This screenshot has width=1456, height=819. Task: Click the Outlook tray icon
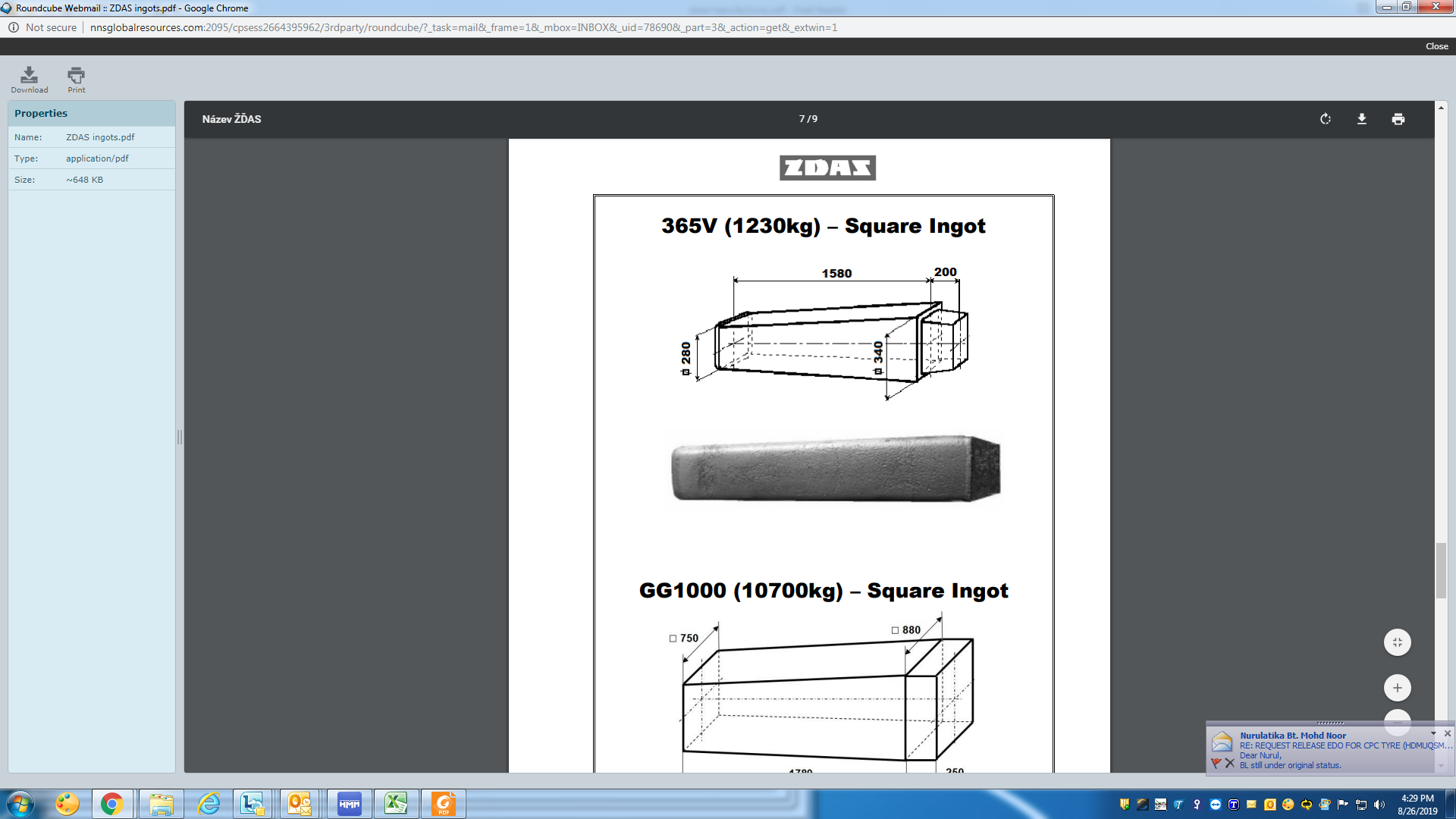(x=1270, y=805)
